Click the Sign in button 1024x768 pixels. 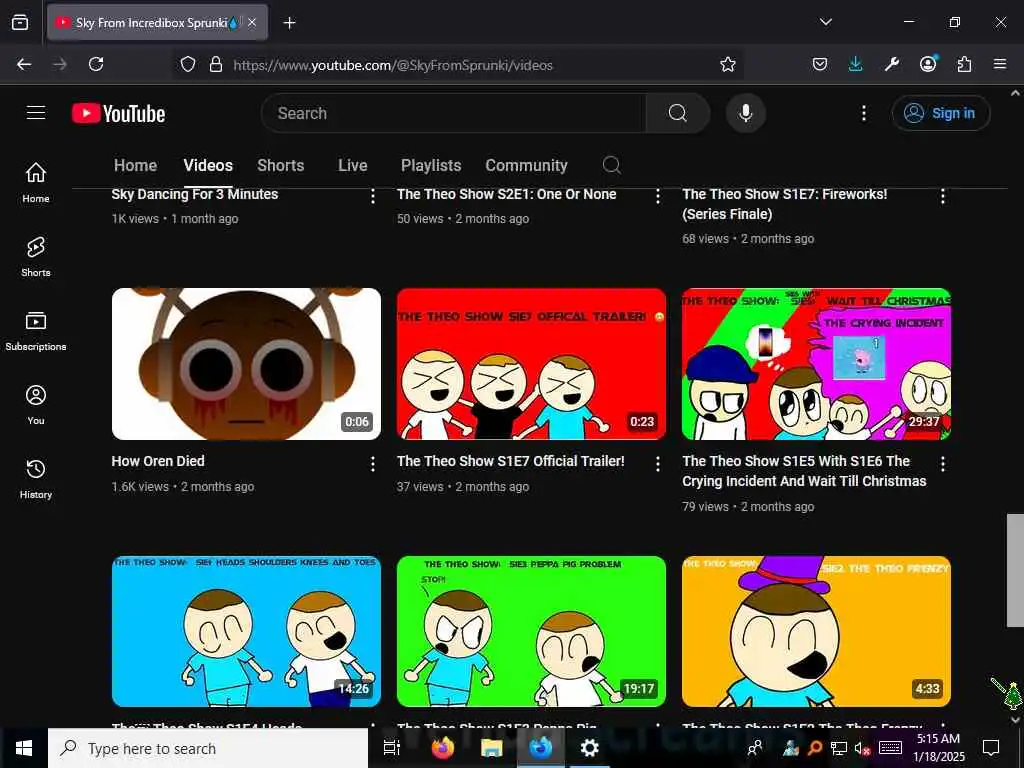(x=940, y=113)
